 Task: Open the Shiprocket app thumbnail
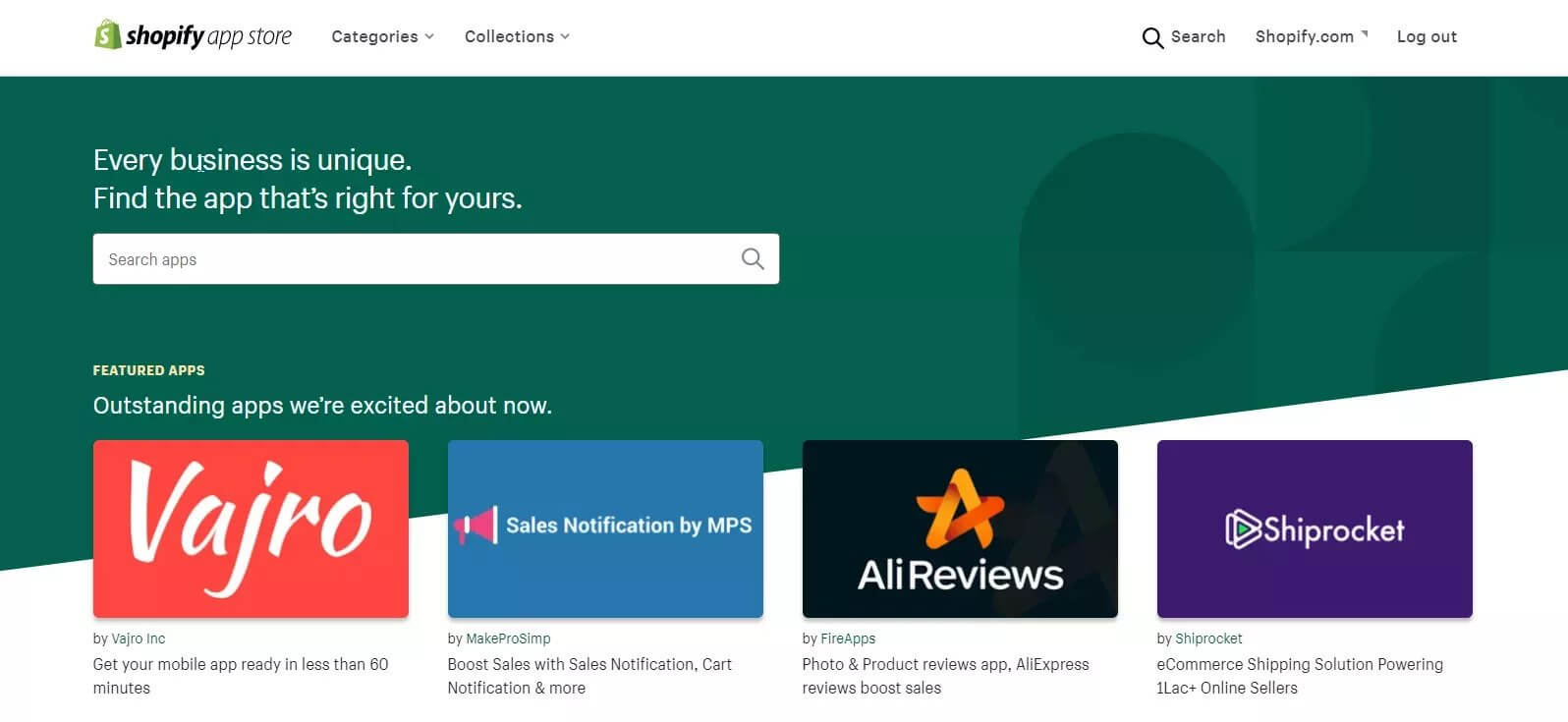[1315, 528]
